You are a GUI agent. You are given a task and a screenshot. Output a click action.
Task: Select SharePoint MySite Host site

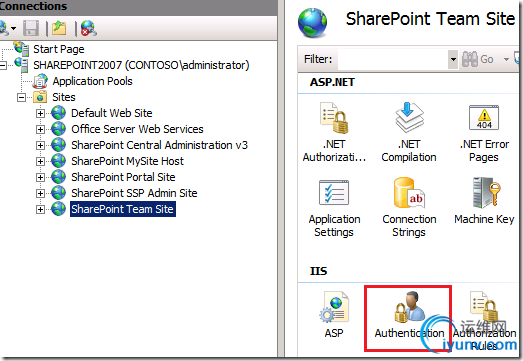(x=127, y=161)
